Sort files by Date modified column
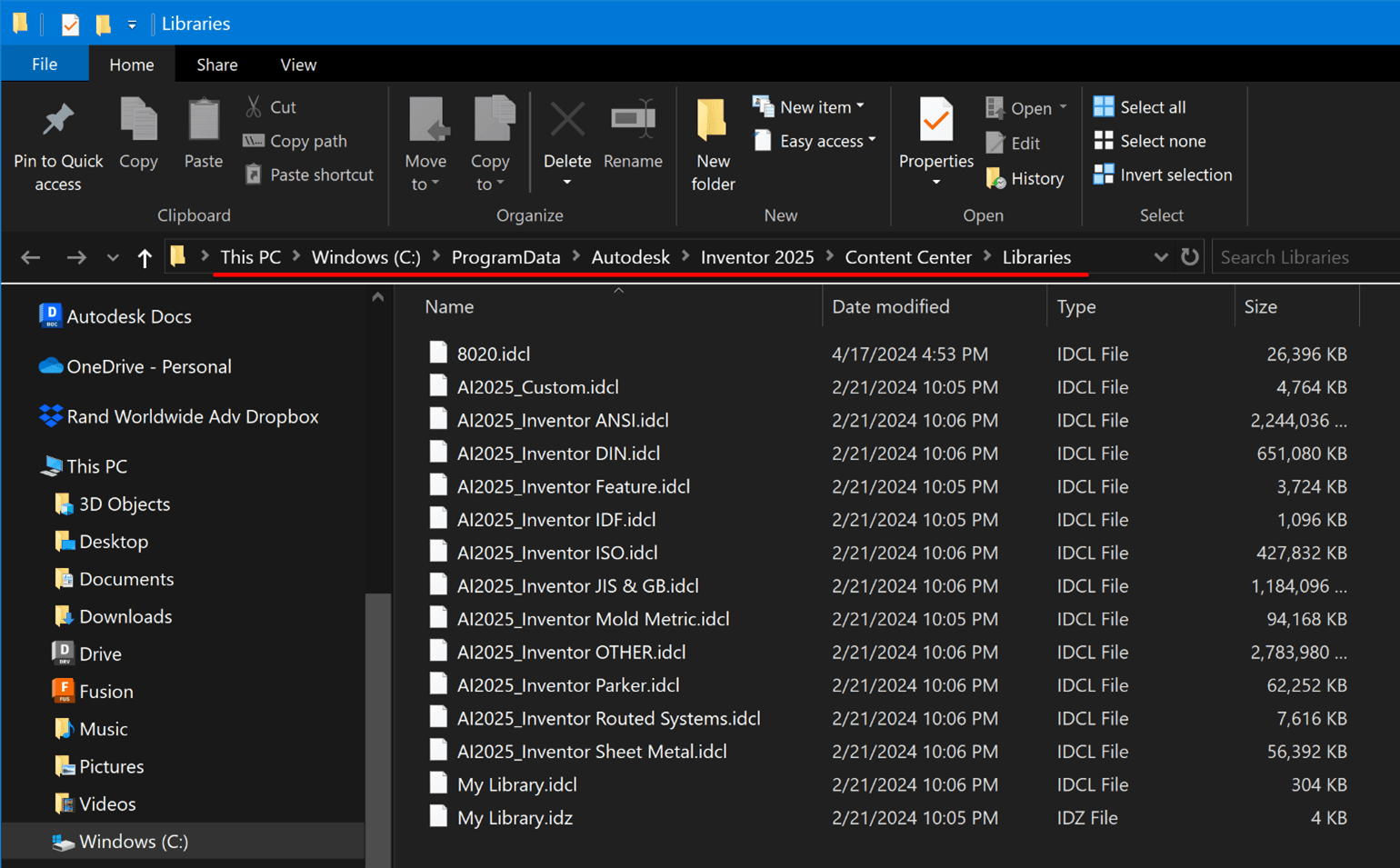This screenshot has width=1400, height=868. (890, 306)
